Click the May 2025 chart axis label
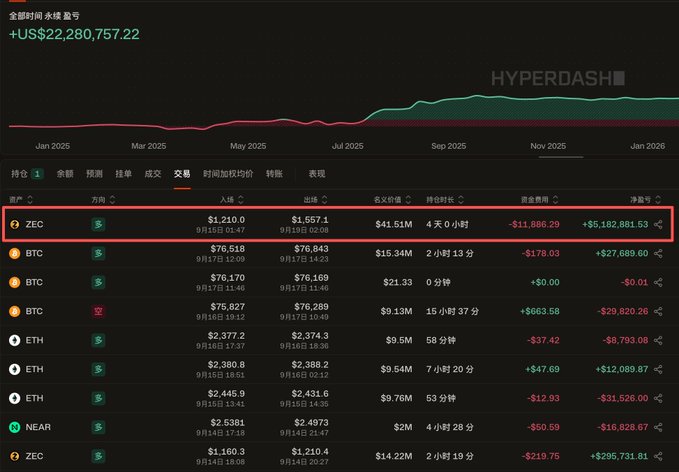 [248, 146]
